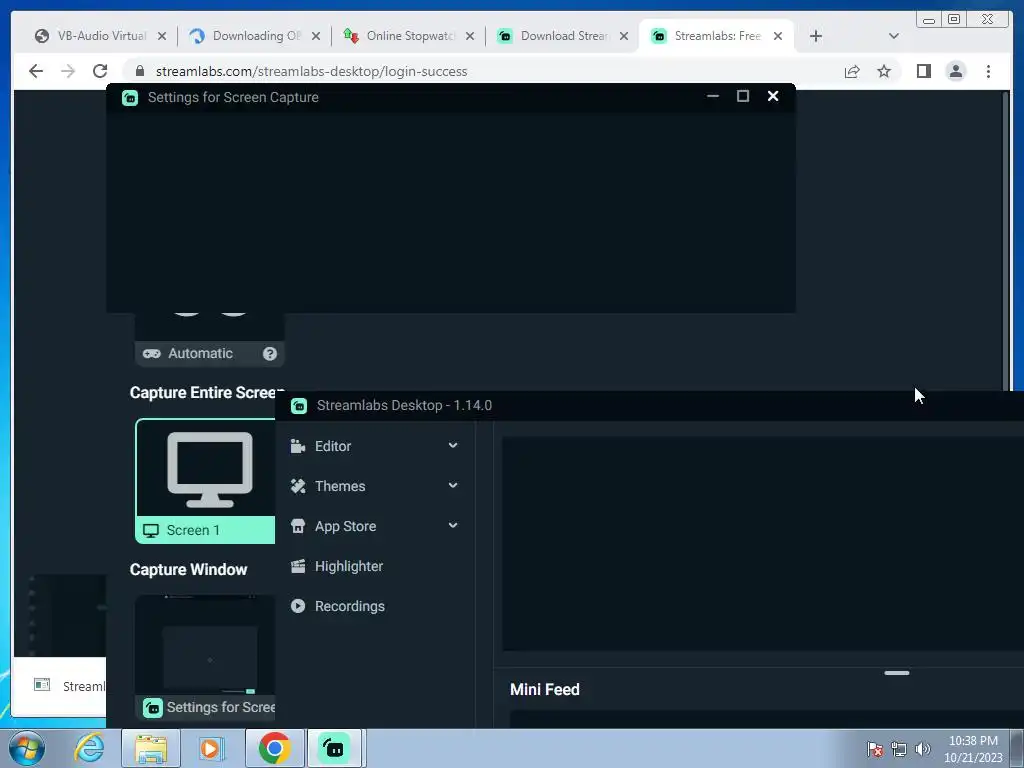Expand the Editor chevron arrow
The height and width of the screenshot is (768, 1024).
click(453, 445)
